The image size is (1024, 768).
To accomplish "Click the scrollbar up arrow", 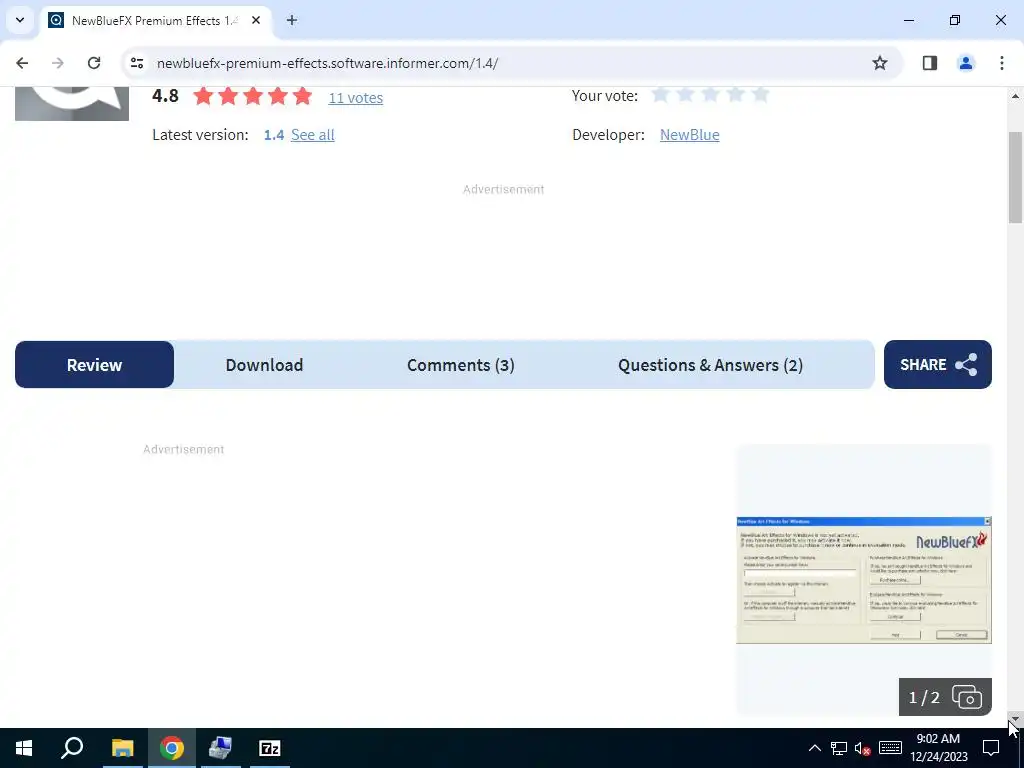I will click(1015, 95).
